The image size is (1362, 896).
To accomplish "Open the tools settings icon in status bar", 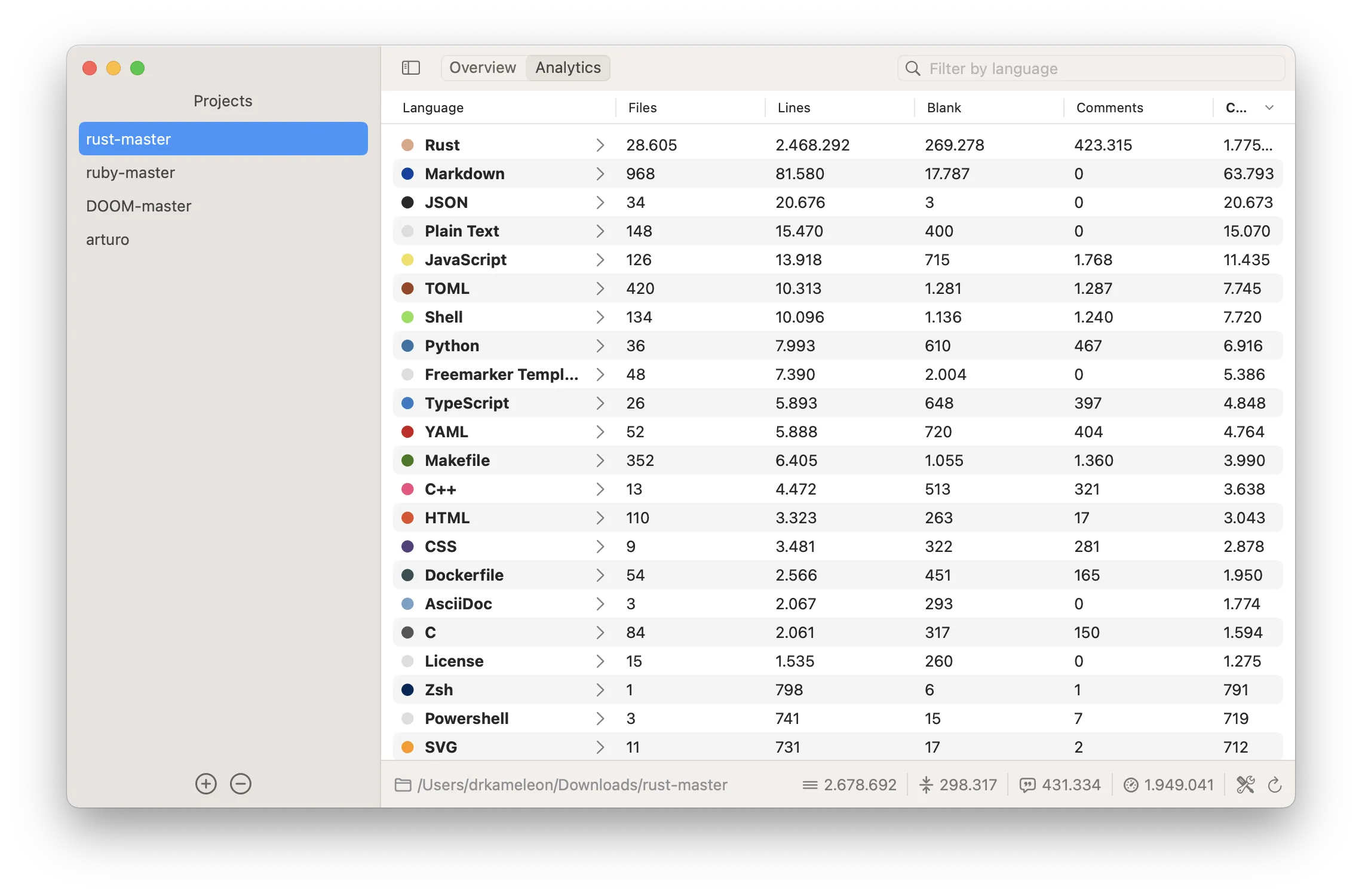I will coord(1246,784).
